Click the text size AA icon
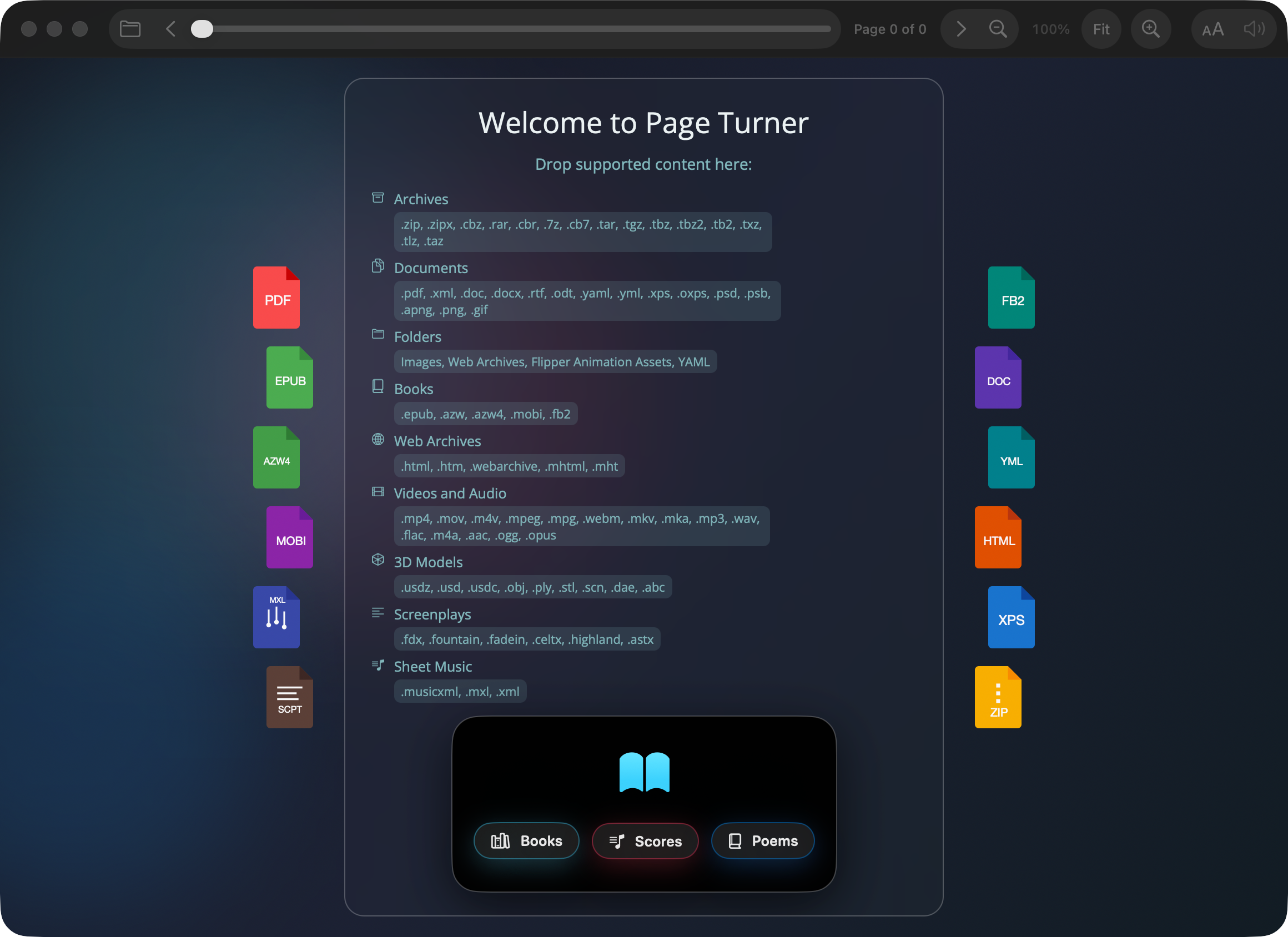The height and width of the screenshot is (937, 1288). tap(1213, 28)
